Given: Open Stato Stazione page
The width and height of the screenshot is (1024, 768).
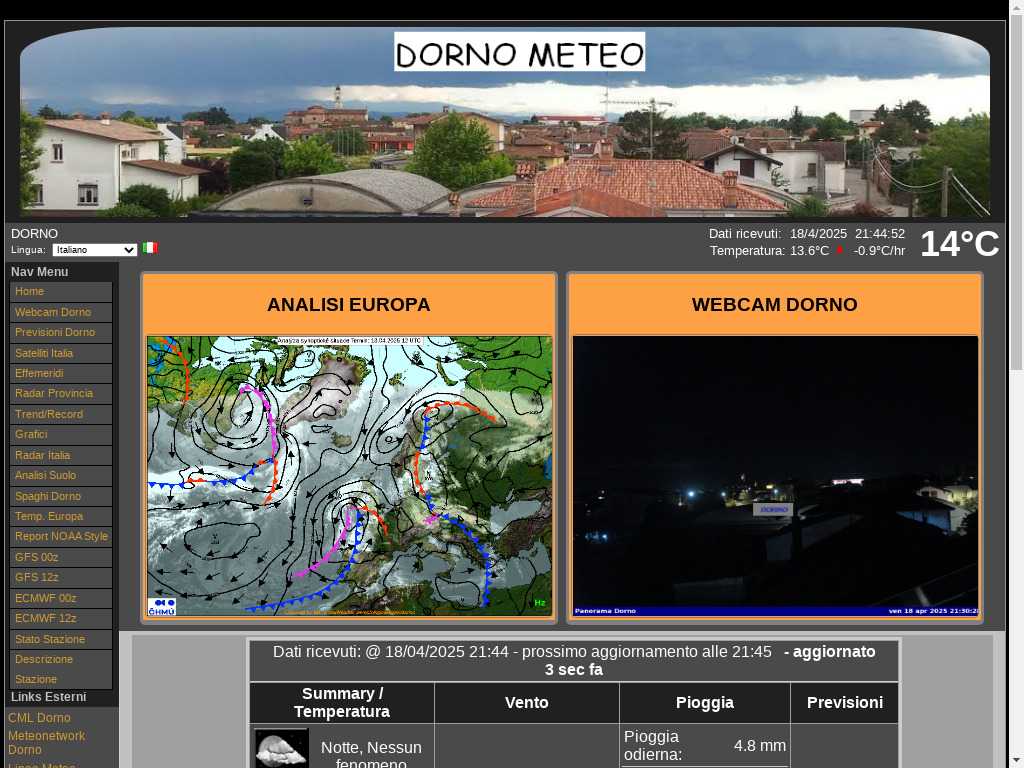Looking at the screenshot, I should [61, 639].
